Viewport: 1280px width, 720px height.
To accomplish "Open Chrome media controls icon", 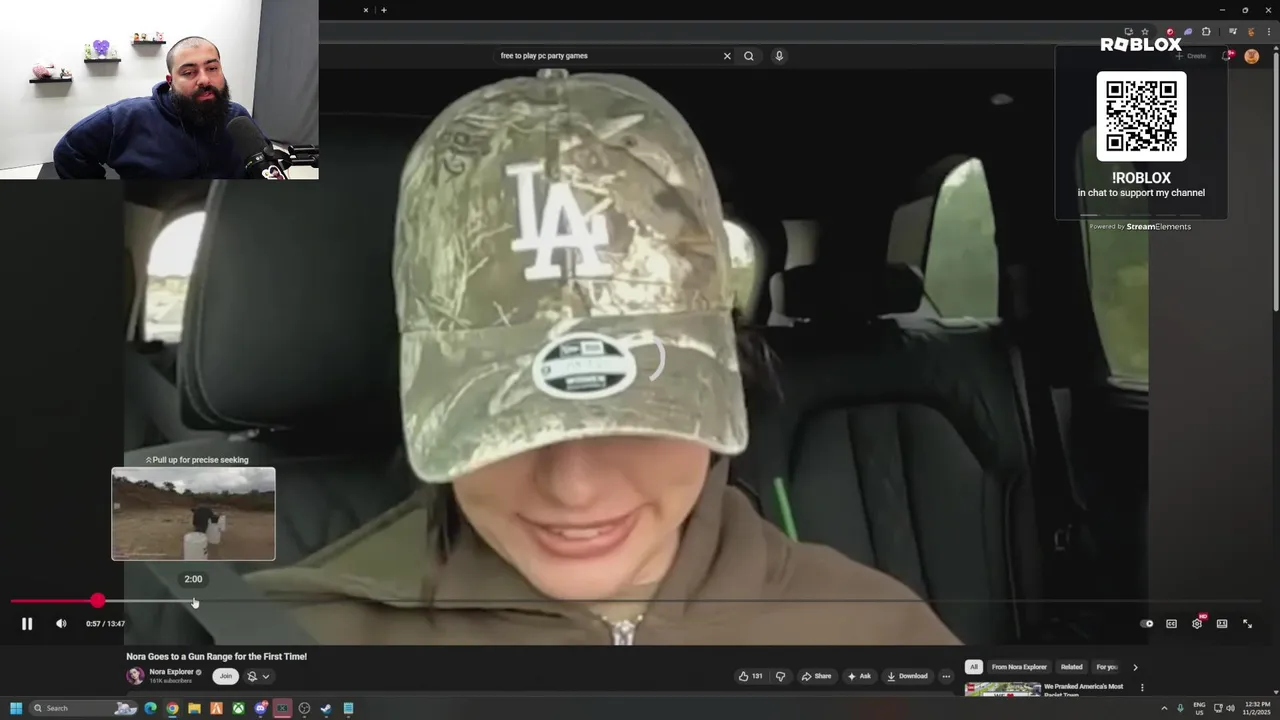I will pyautogui.click(x=1232, y=32).
